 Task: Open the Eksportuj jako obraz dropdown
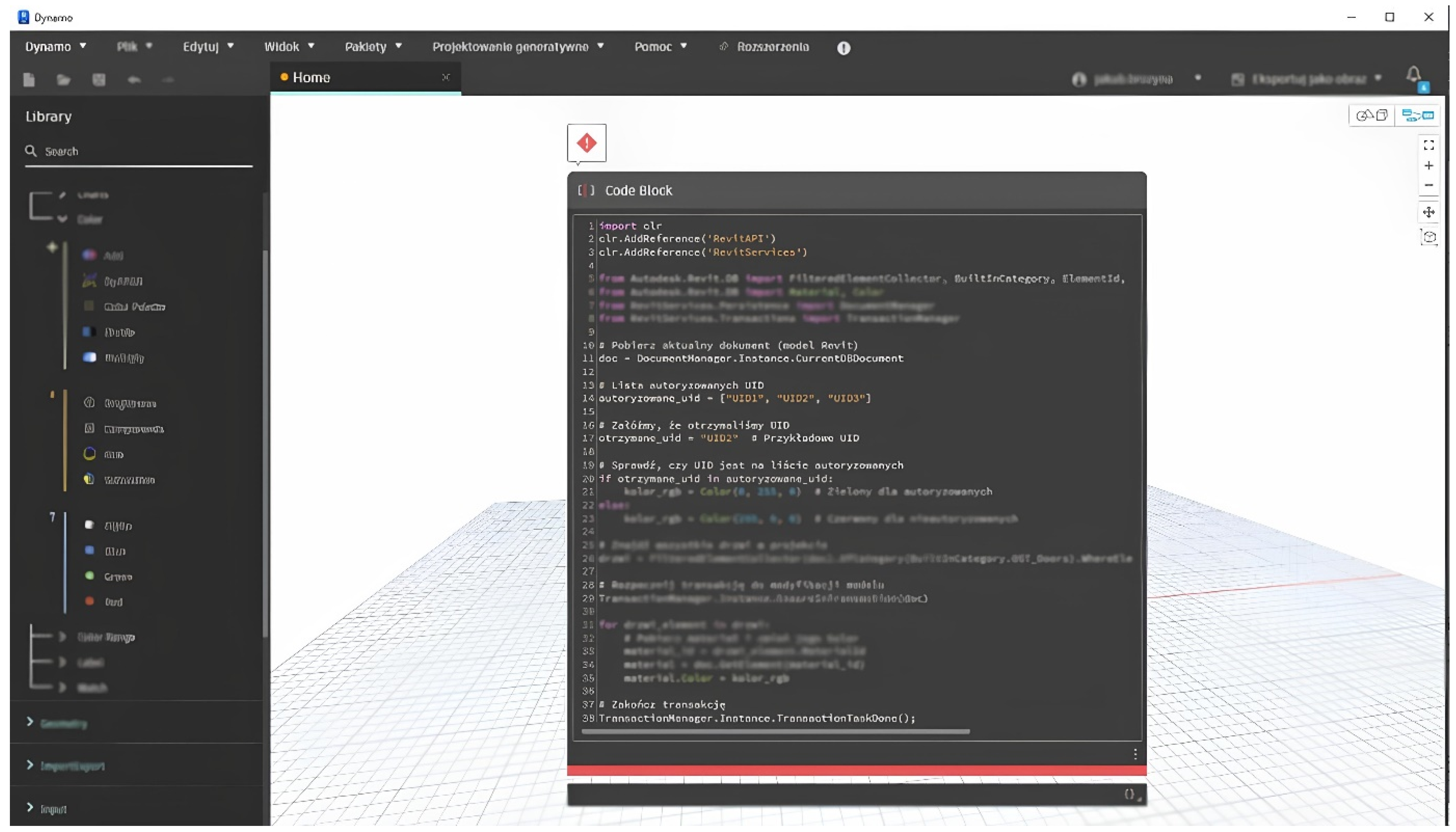pyautogui.click(x=1309, y=79)
